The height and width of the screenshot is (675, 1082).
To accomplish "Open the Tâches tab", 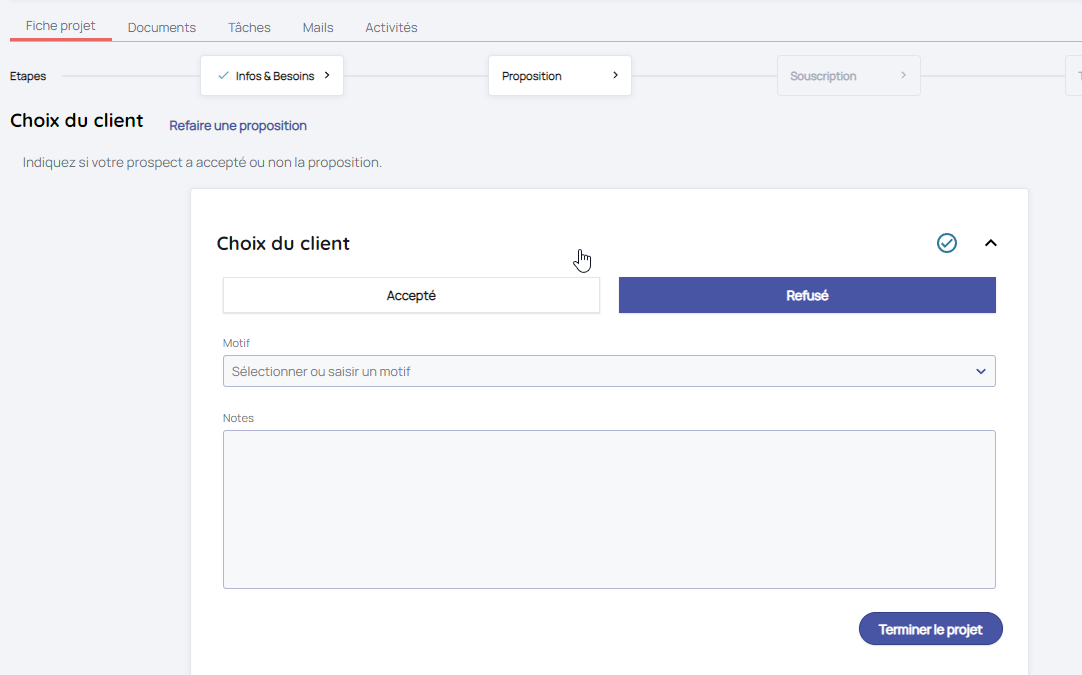I will point(249,28).
